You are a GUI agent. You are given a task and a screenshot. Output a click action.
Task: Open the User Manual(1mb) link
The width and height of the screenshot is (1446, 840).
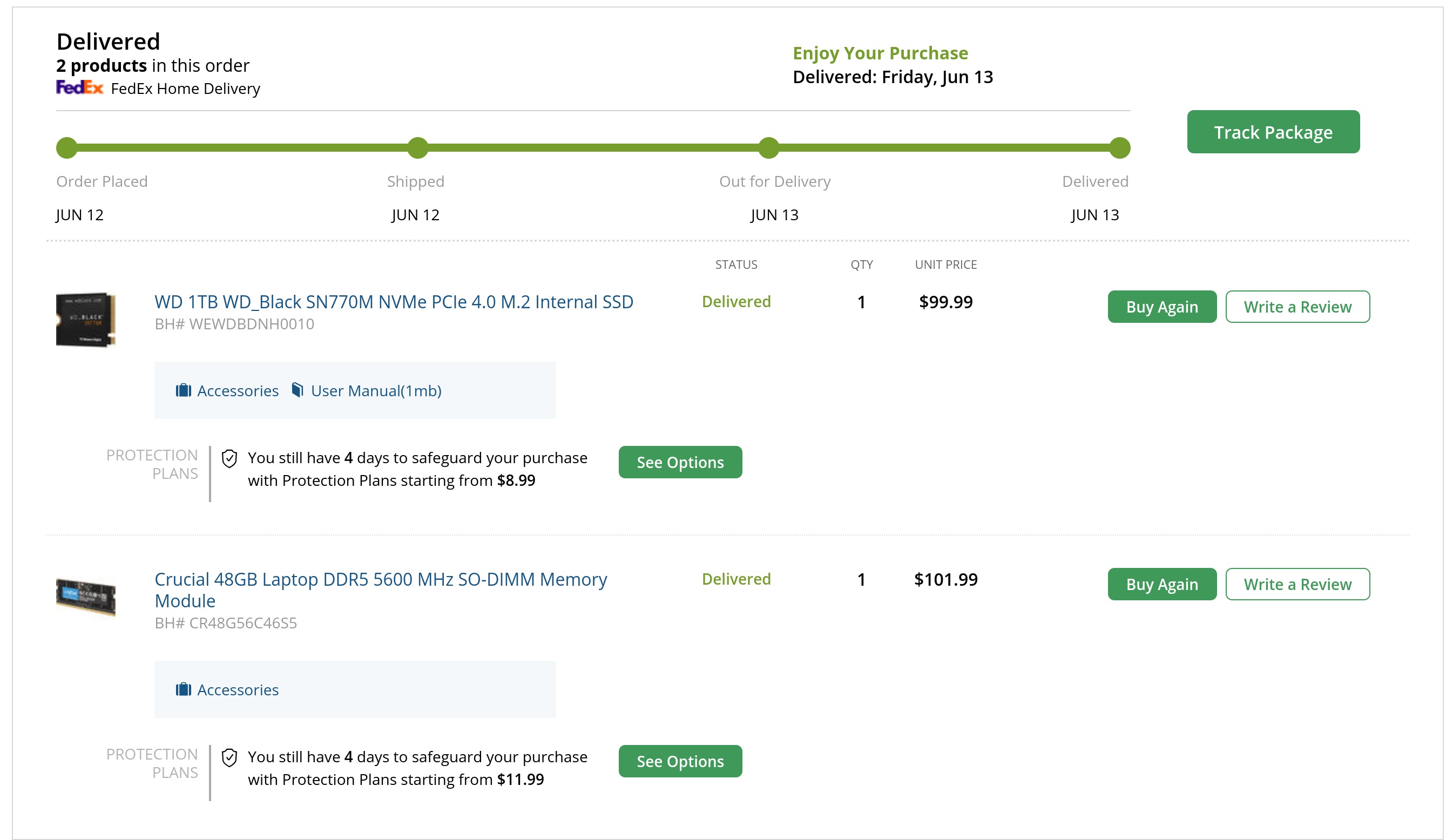376,391
